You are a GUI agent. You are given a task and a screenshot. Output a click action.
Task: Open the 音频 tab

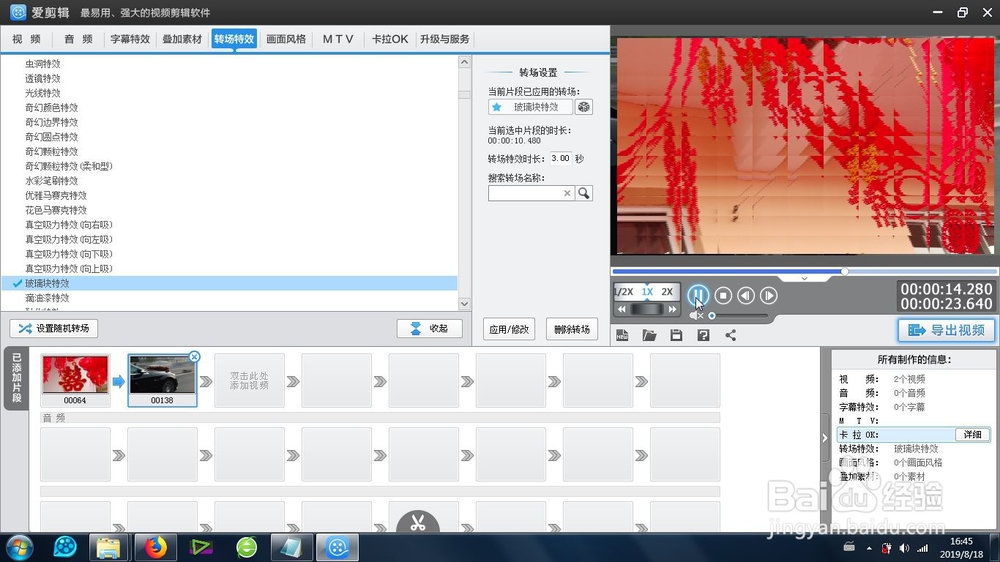[x=78, y=39]
